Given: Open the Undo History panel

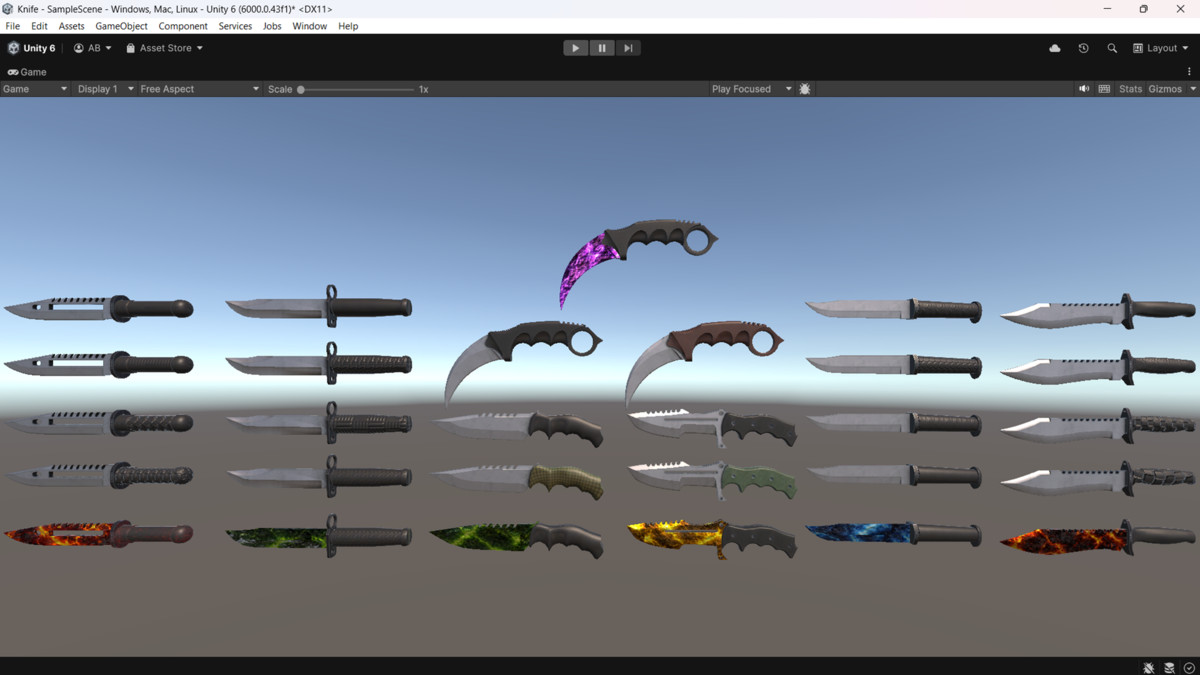Looking at the screenshot, I should click(1083, 47).
